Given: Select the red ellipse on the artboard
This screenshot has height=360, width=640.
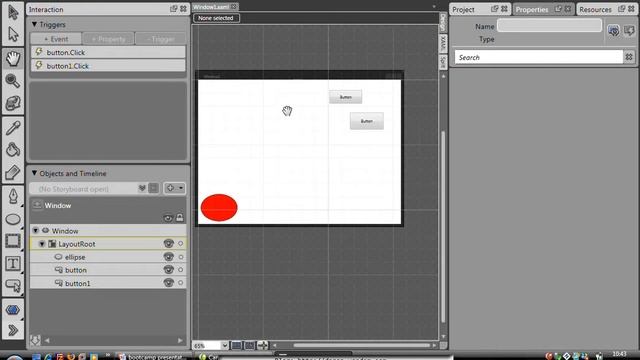Looking at the screenshot, I should 219,207.
